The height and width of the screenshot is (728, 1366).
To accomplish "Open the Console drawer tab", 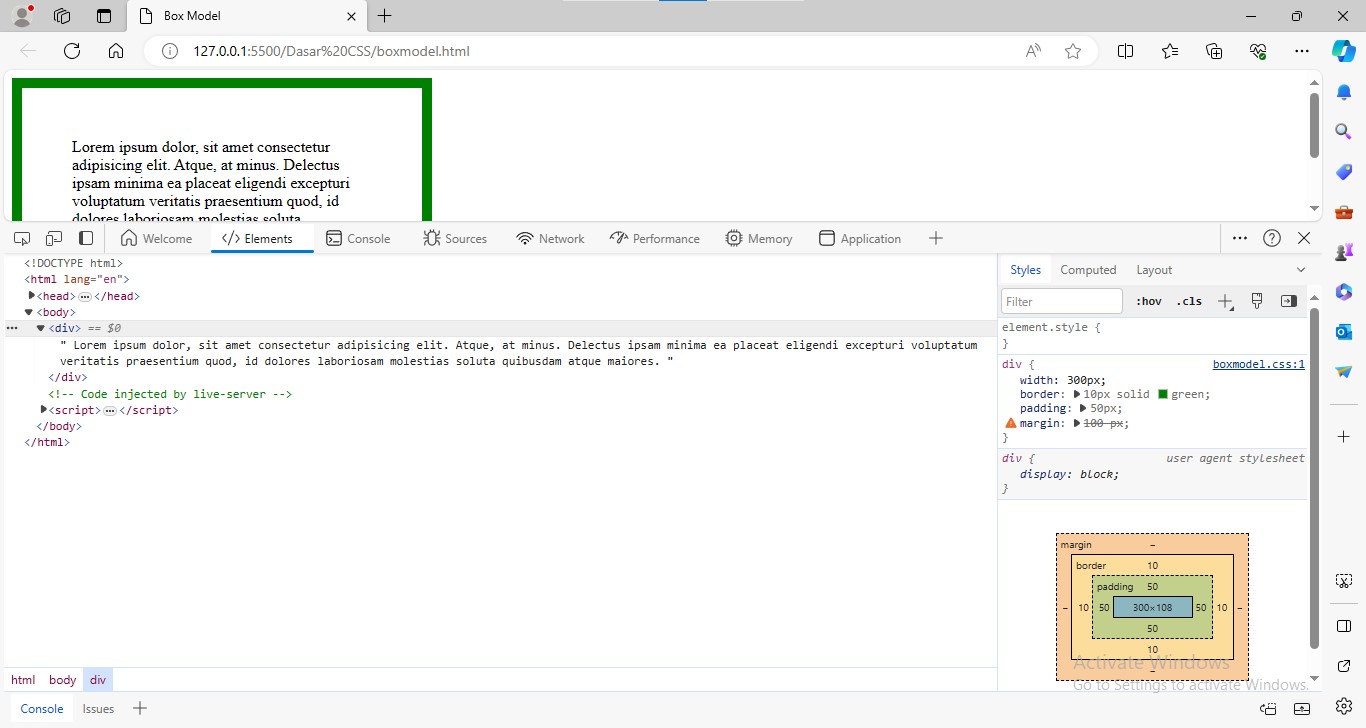I will (x=42, y=709).
